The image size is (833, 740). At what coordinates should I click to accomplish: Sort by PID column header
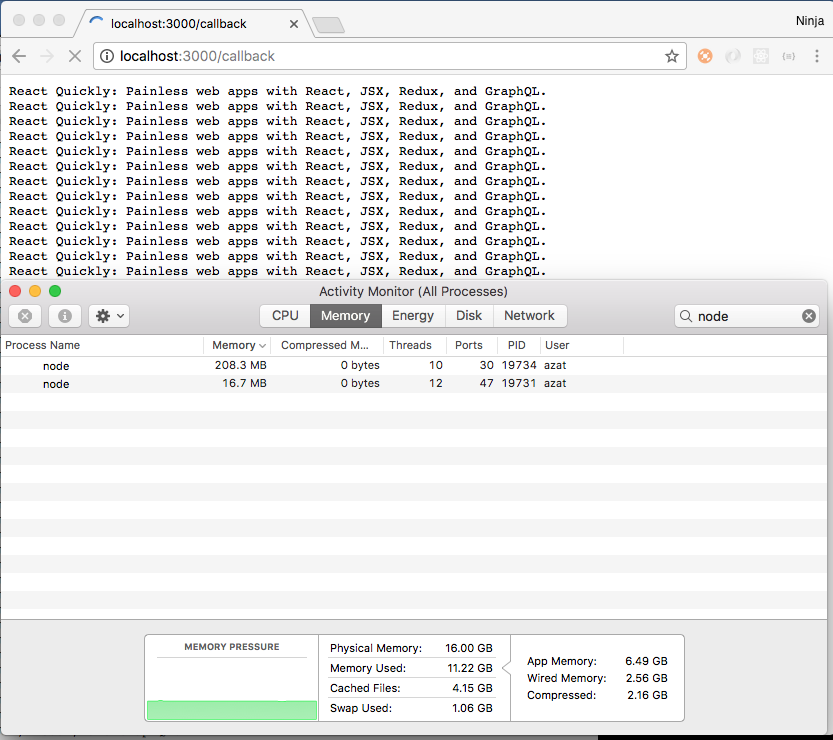[518, 345]
